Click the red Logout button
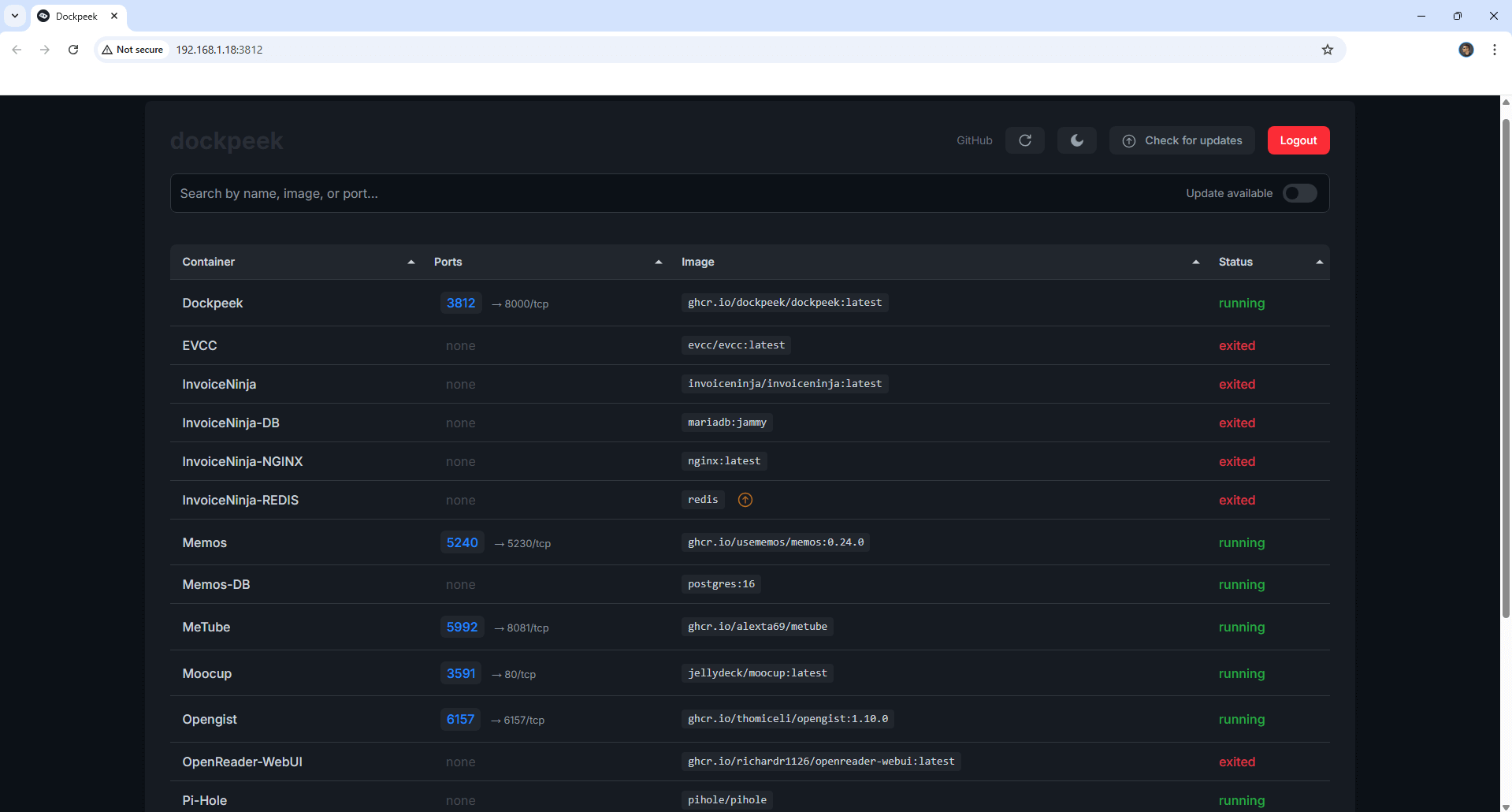The image size is (1512, 812). coord(1298,140)
